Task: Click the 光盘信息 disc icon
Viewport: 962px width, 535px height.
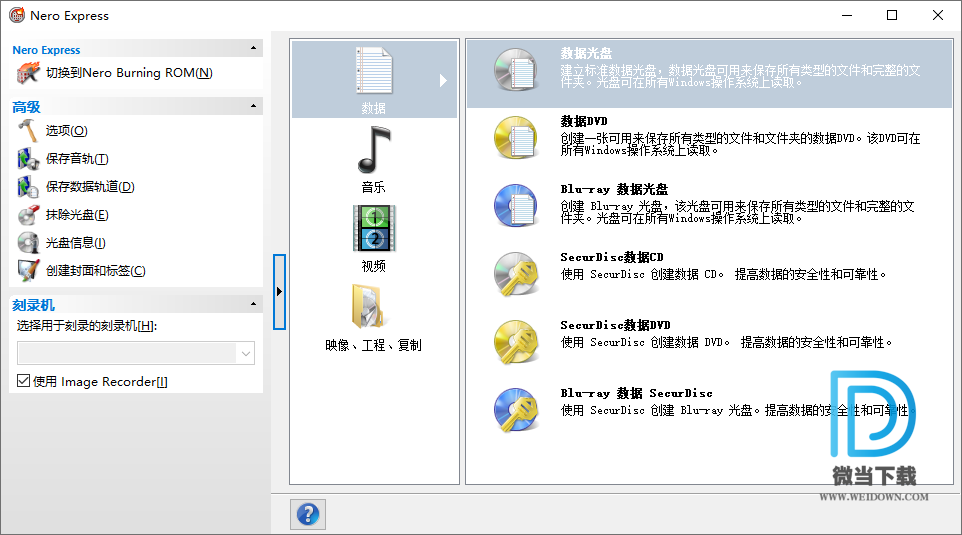Action: click(28, 243)
